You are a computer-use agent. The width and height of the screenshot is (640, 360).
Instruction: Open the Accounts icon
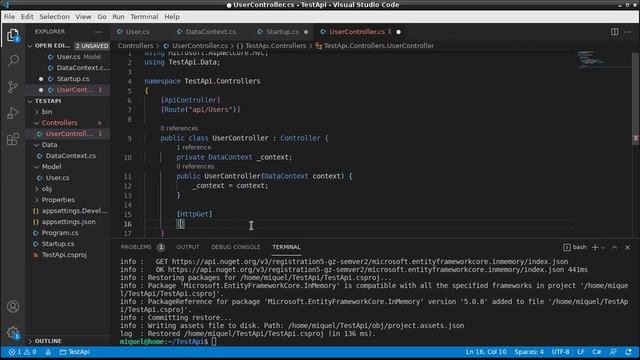13,306
